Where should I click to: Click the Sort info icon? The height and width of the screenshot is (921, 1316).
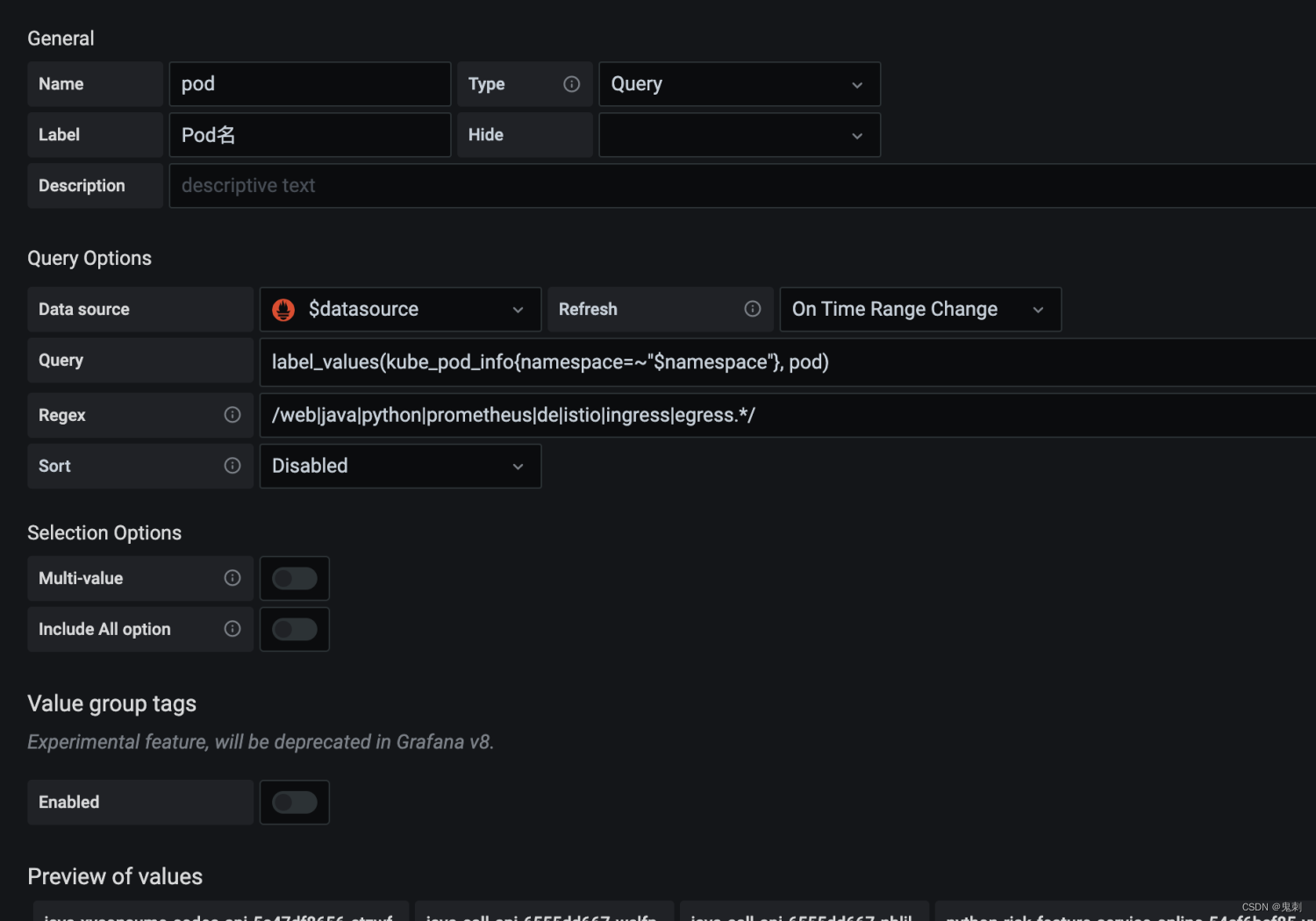point(232,466)
